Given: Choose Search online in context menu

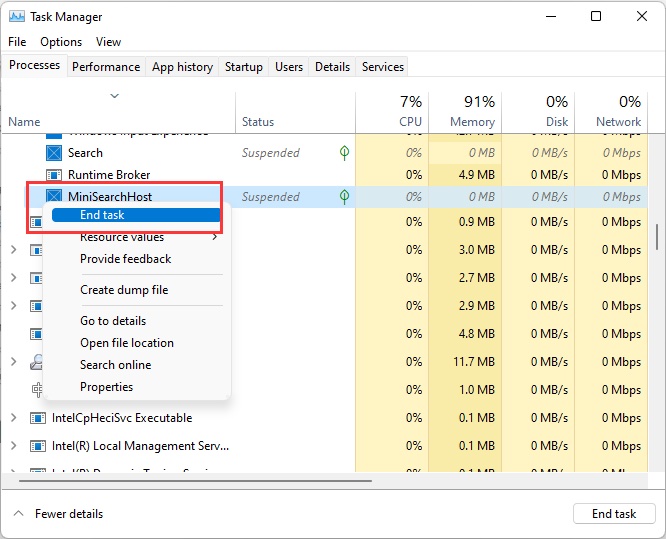Looking at the screenshot, I should pyautogui.click(x=116, y=365).
